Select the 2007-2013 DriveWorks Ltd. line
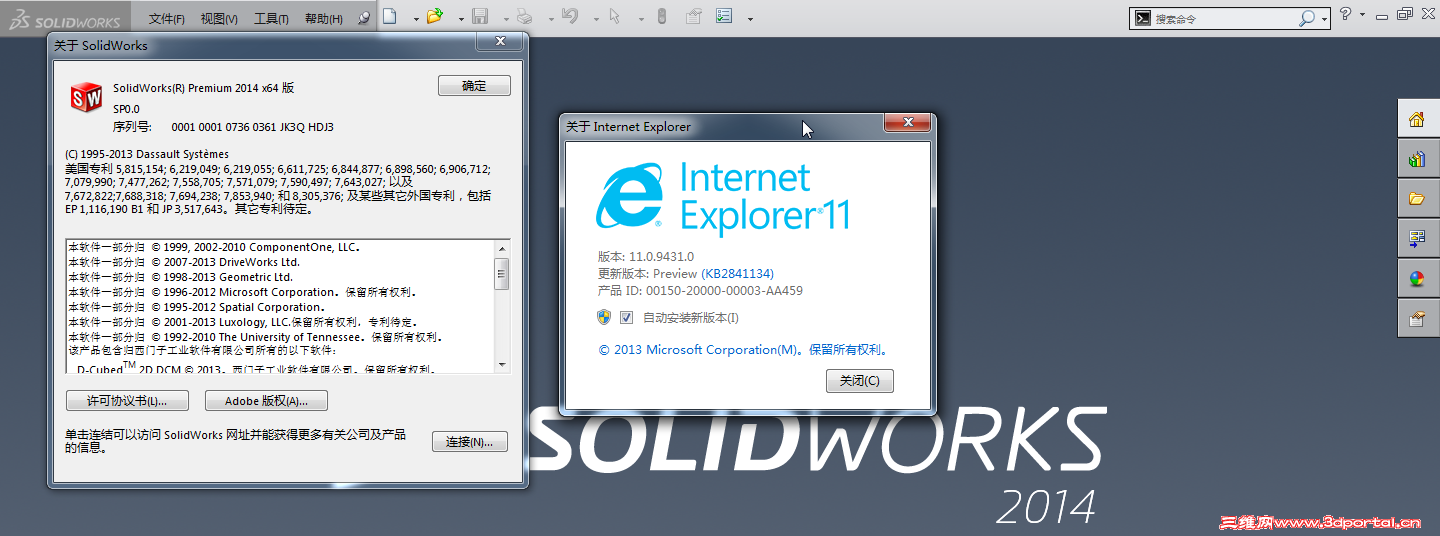 (183, 262)
